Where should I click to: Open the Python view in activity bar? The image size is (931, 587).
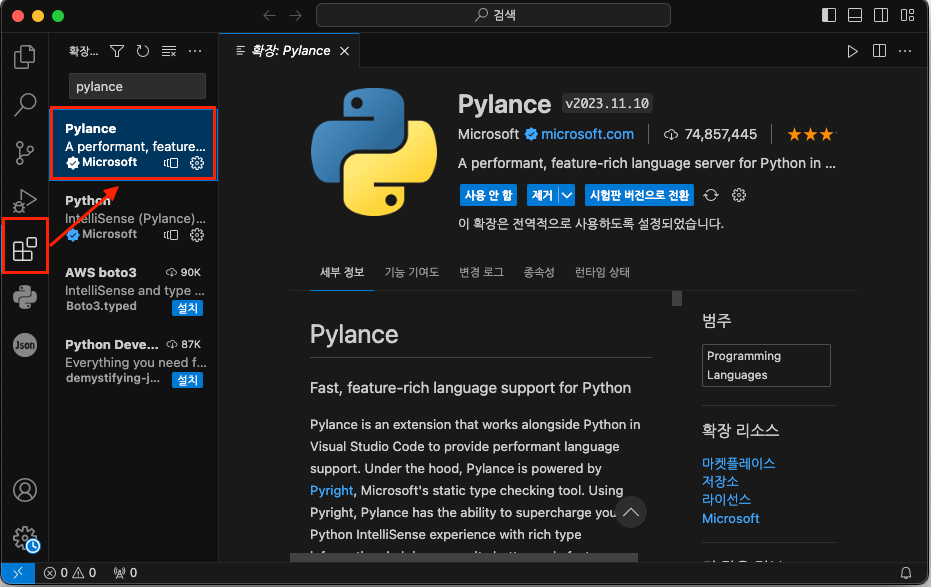tap(24, 297)
